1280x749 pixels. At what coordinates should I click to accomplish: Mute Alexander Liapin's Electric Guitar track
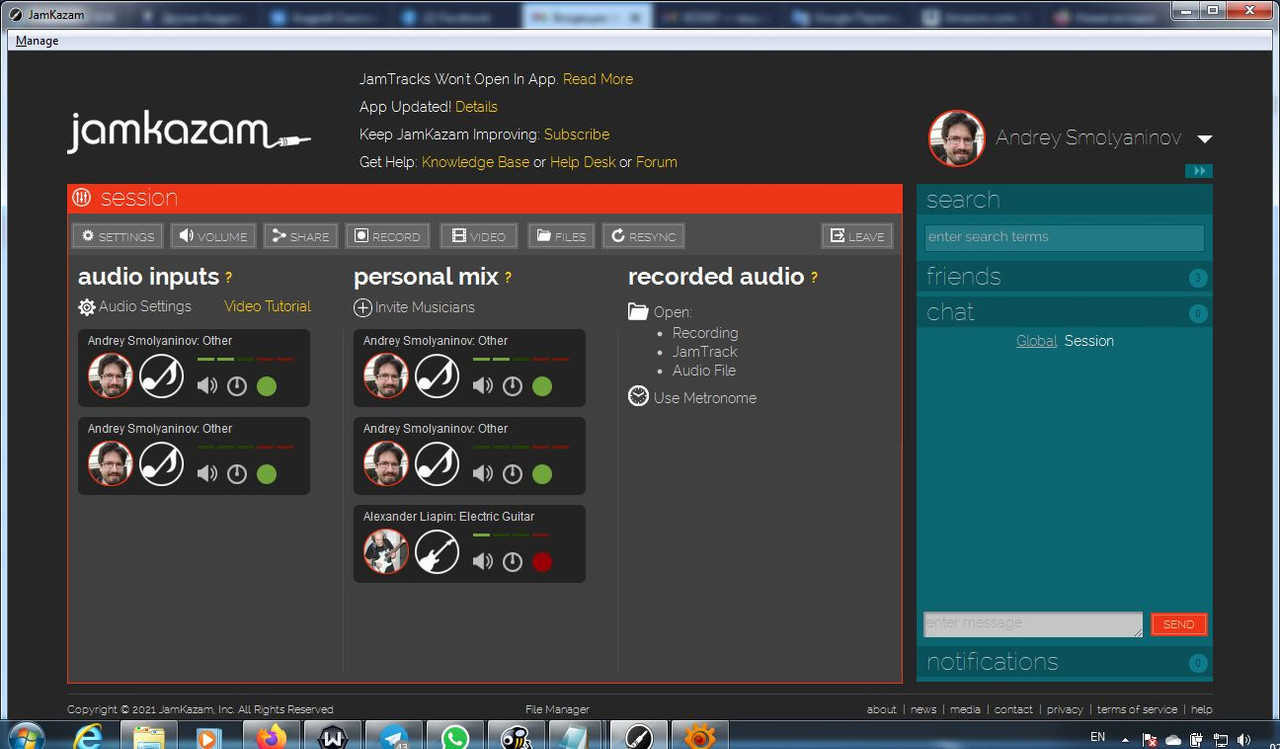click(x=483, y=562)
